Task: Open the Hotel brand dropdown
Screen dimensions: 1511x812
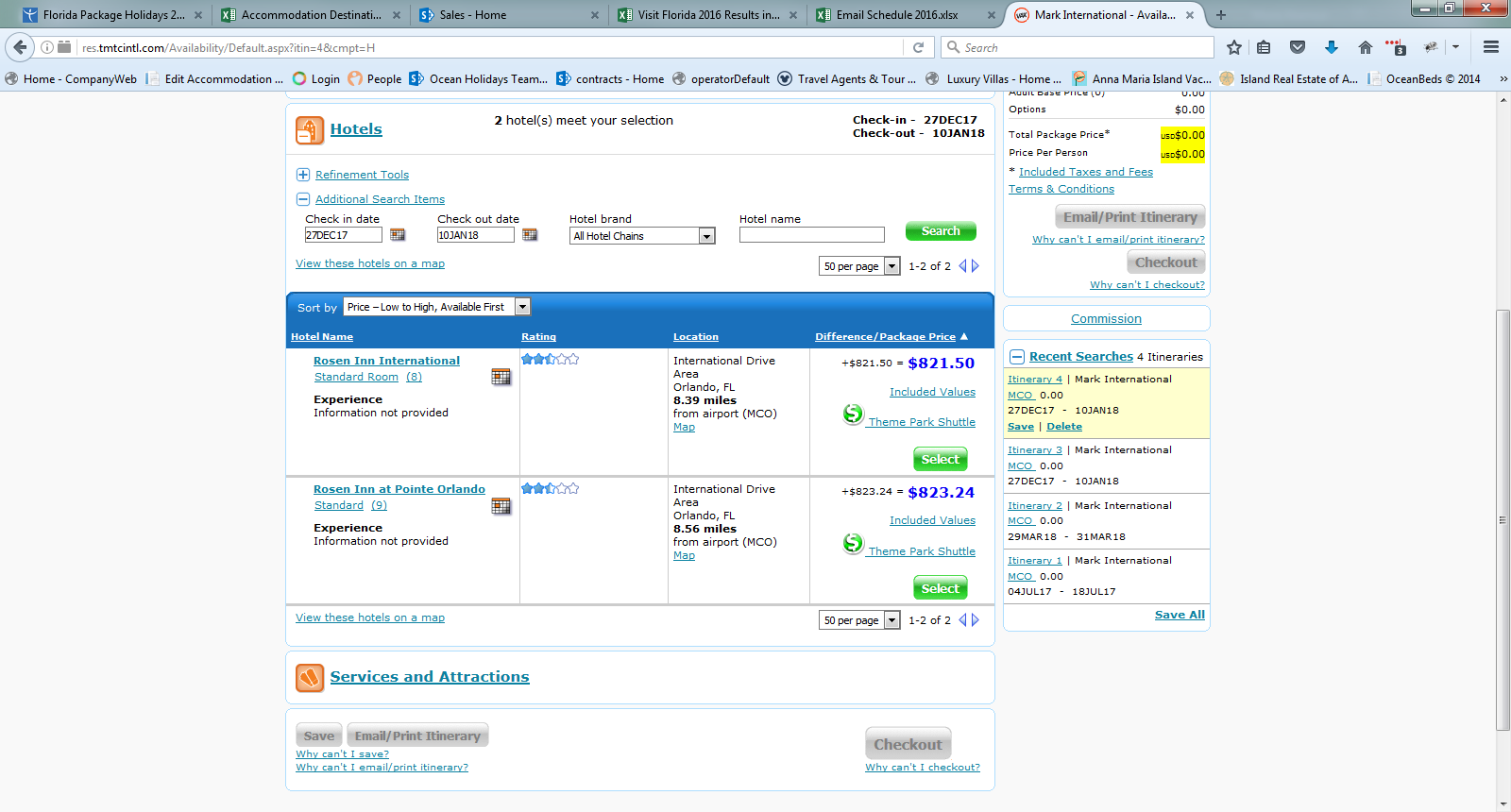Action: [x=642, y=236]
